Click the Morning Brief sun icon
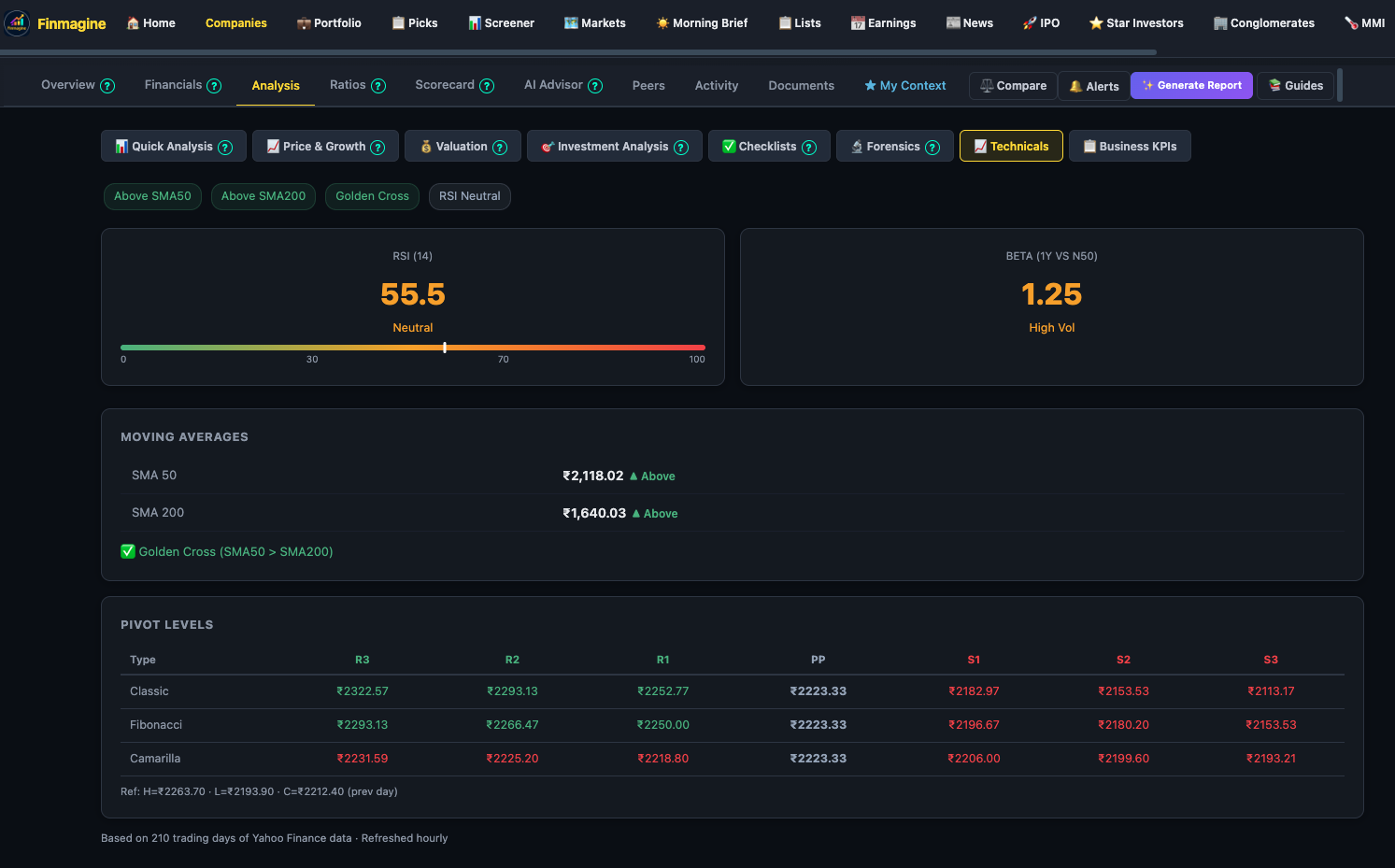The height and width of the screenshot is (868, 1395). coord(662,21)
